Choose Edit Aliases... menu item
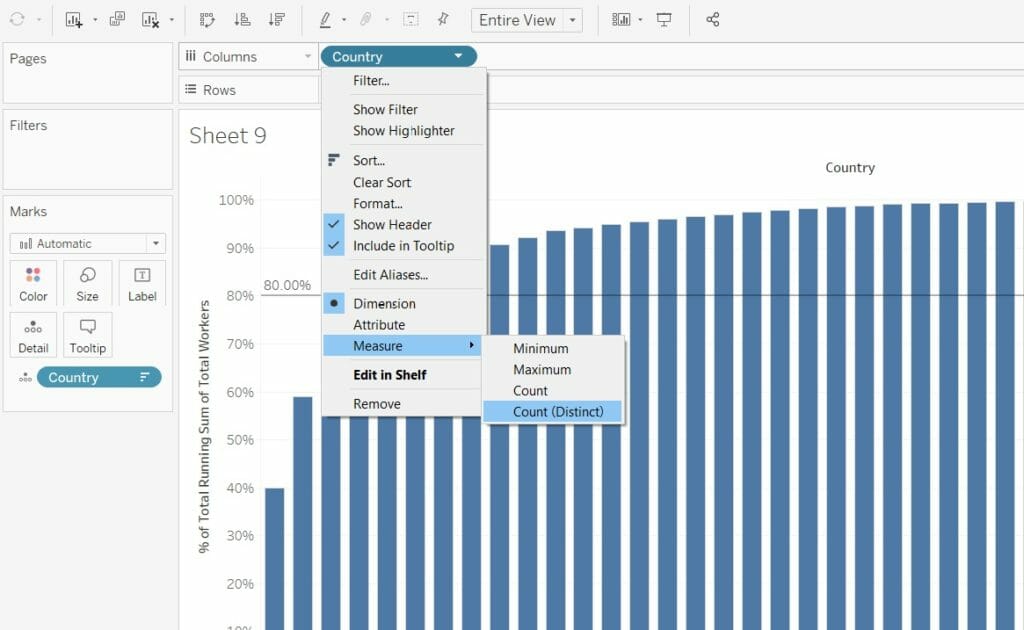This screenshot has height=630, width=1024. click(391, 274)
